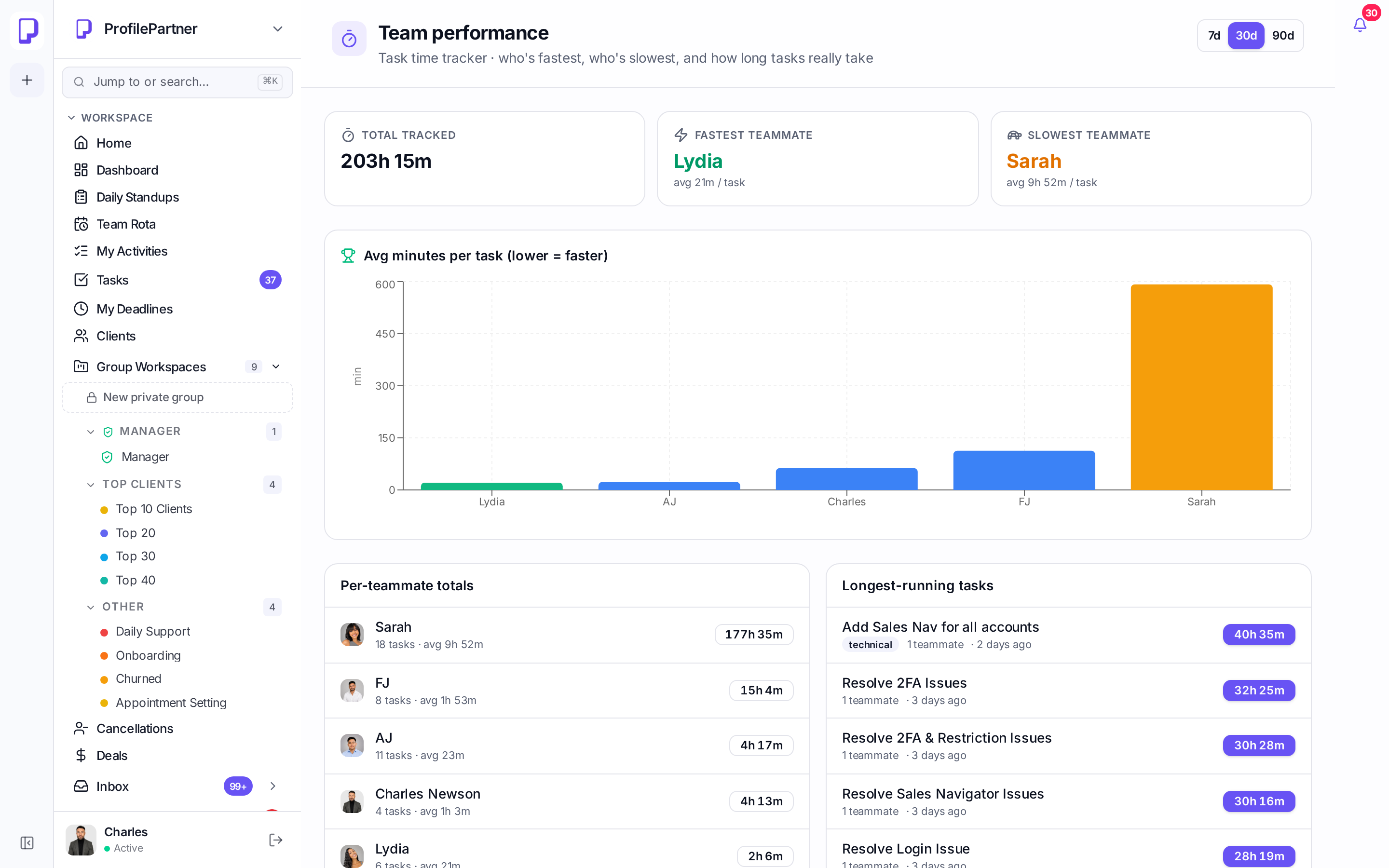Screen dimensions: 1389x868
Task: Click the stopwatch Team performance header icon
Action: [349, 39]
